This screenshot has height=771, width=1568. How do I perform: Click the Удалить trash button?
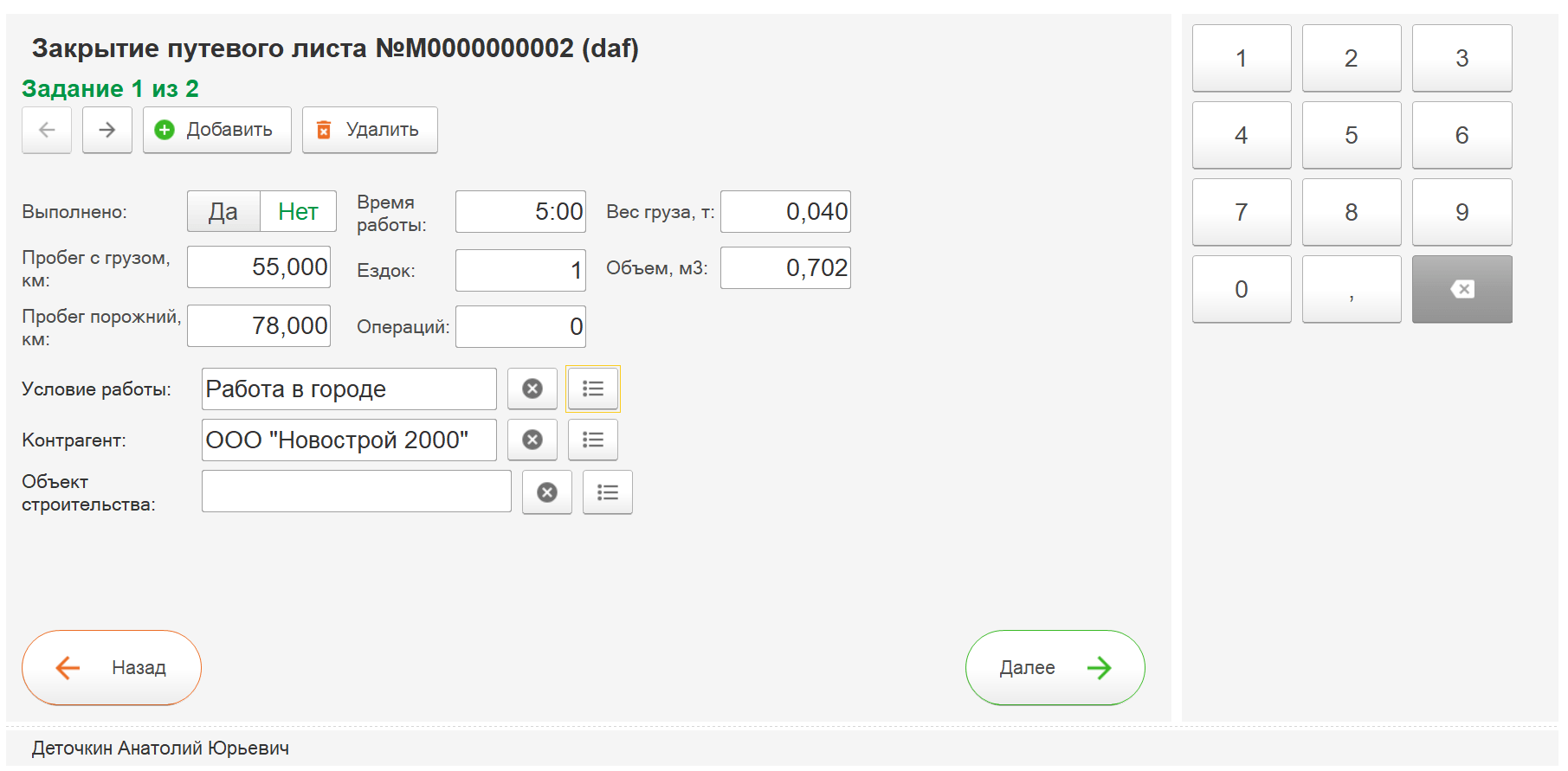point(370,130)
